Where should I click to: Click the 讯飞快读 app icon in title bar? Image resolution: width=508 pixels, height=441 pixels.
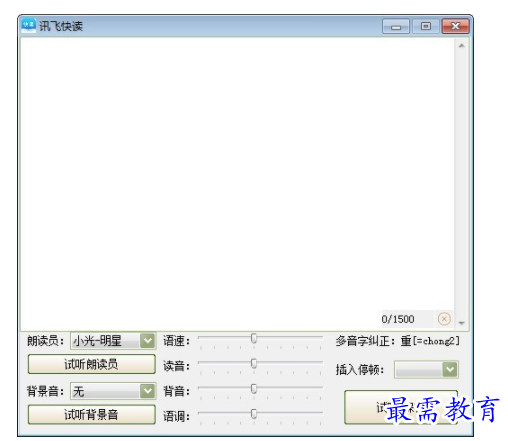(28, 26)
